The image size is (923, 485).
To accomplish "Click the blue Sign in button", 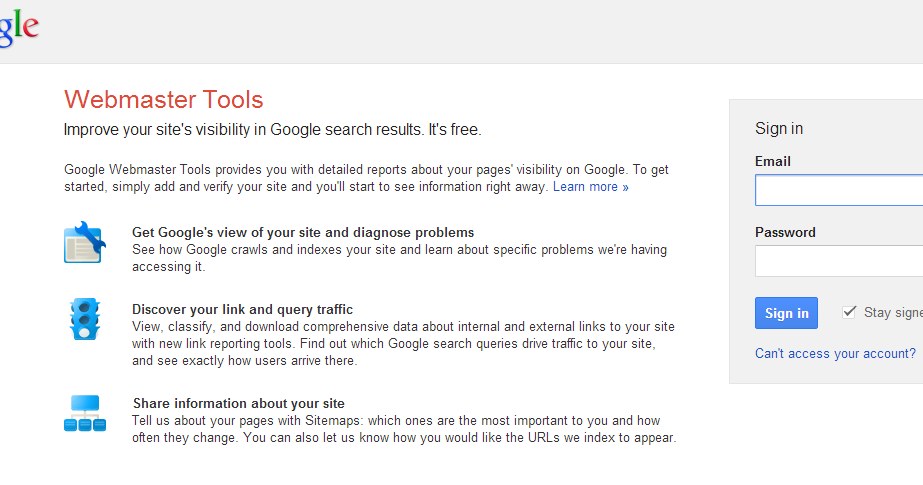I will point(786,313).
